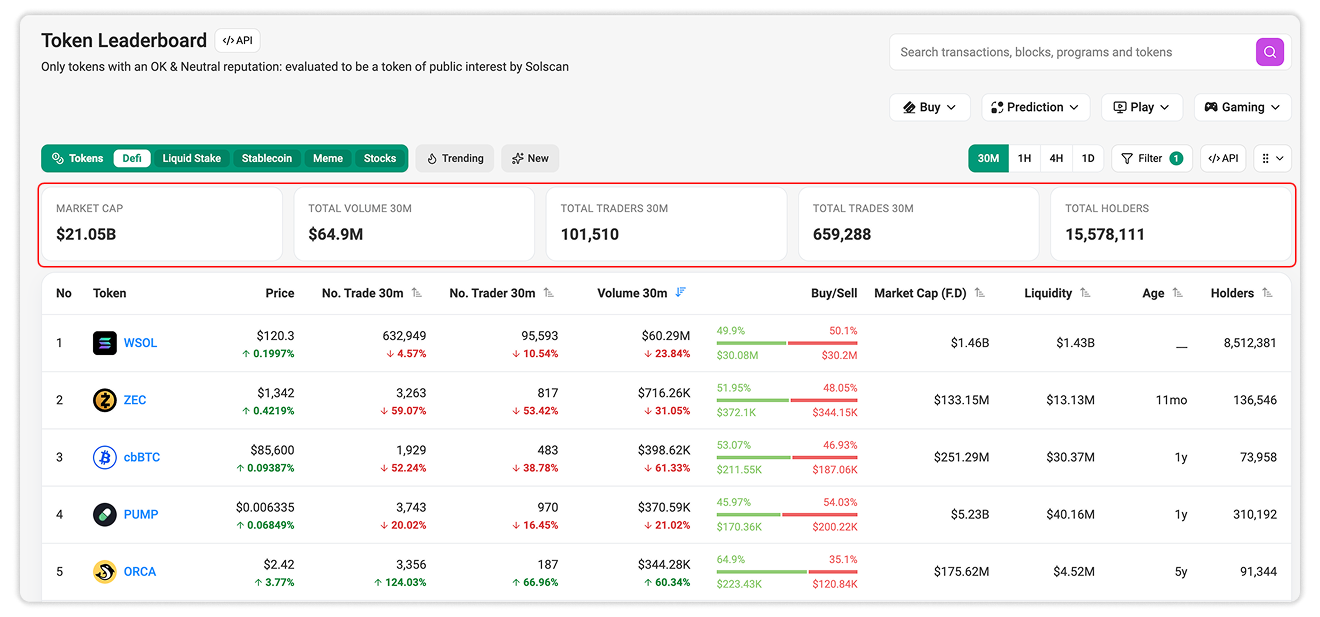Open the Buy dropdown menu
Viewport: 1320px width, 617px height.
[929, 107]
